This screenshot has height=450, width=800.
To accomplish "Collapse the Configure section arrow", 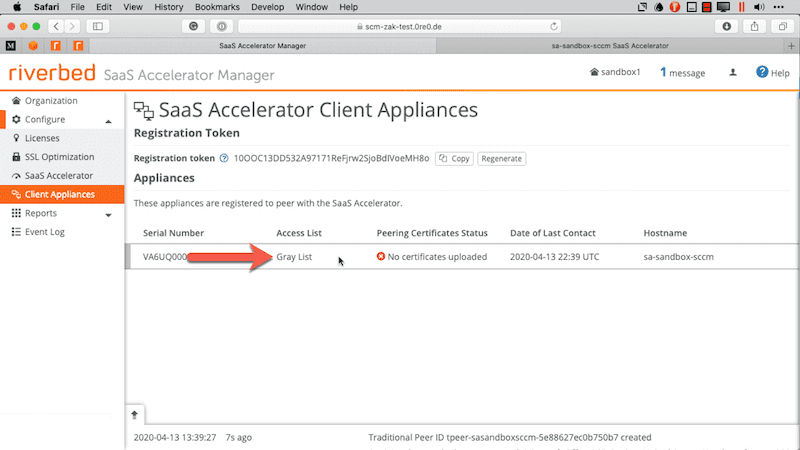I will 108,121.
